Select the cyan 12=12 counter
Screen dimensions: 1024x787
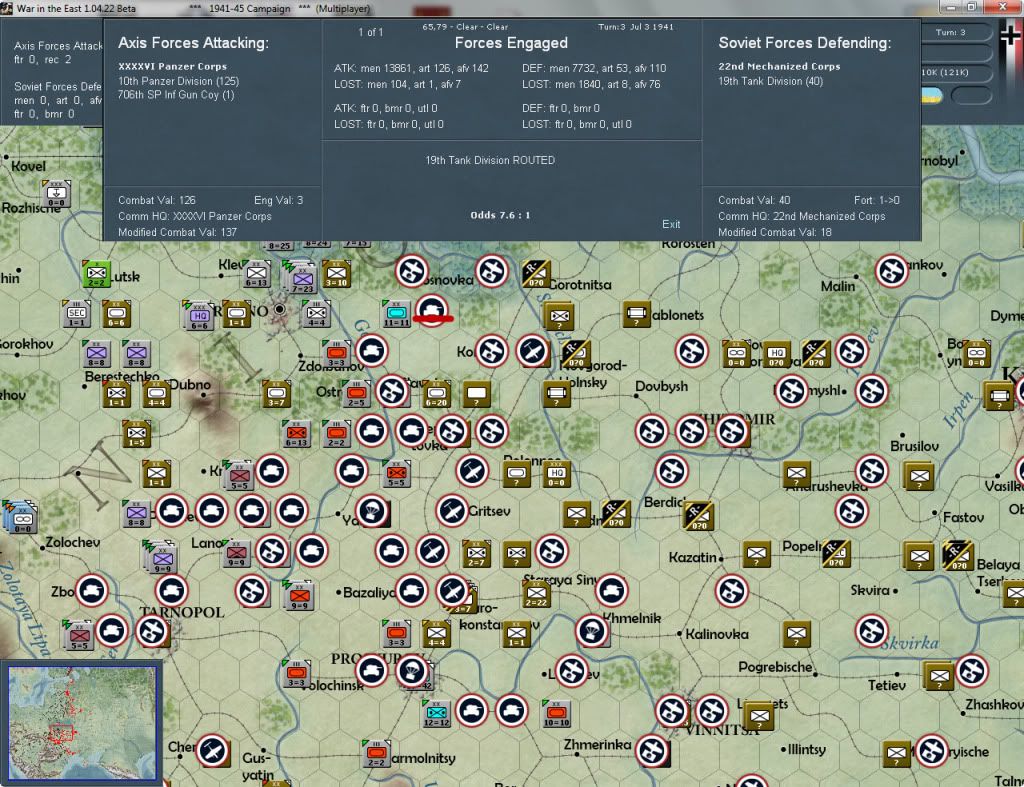[x=436, y=714]
